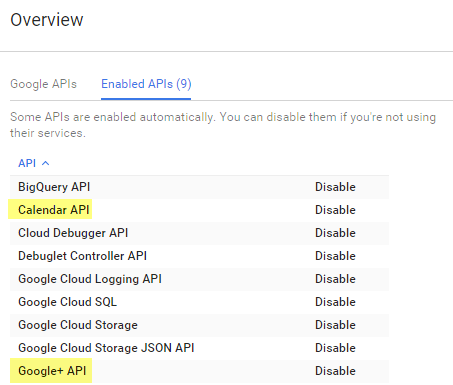Viewport: 453px width, 385px height.
Task: Disable the Google Cloud Logging API
Action: tap(335, 279)
